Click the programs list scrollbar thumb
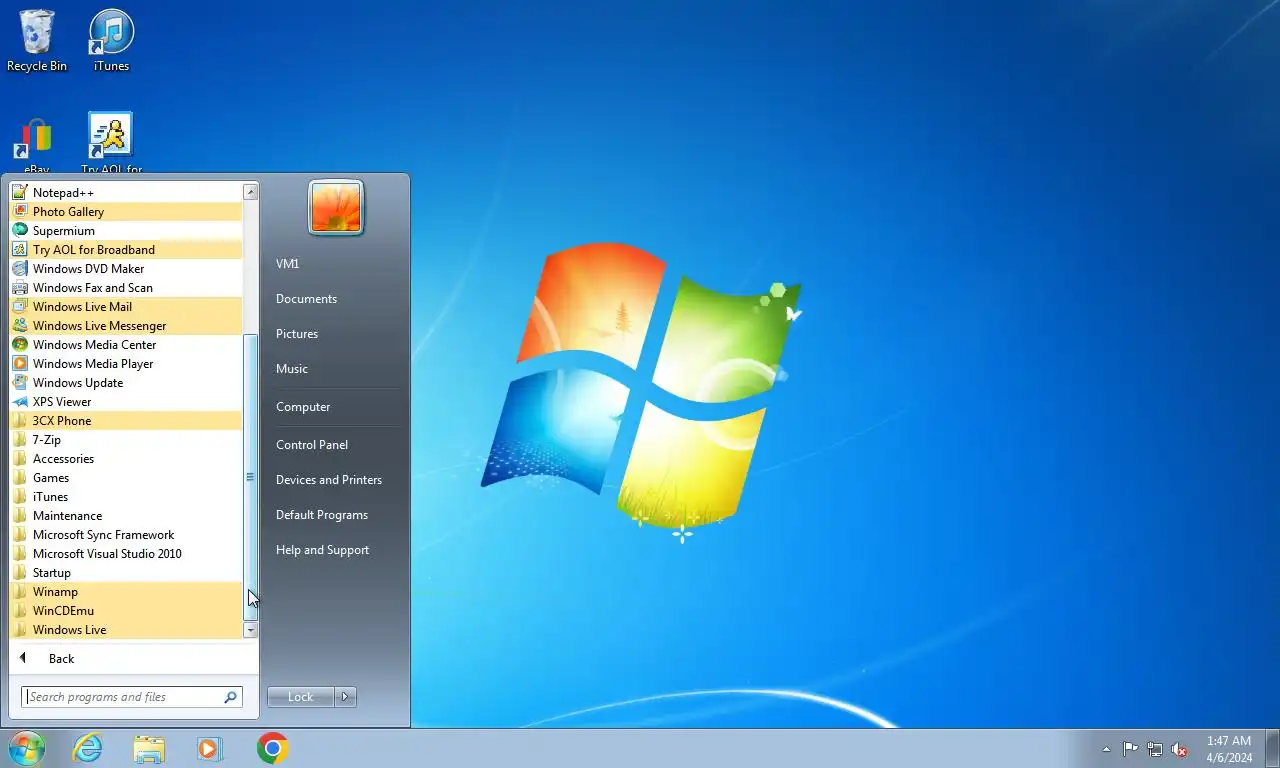Viewport: 1280px width, 768px height. click(250, 477)
